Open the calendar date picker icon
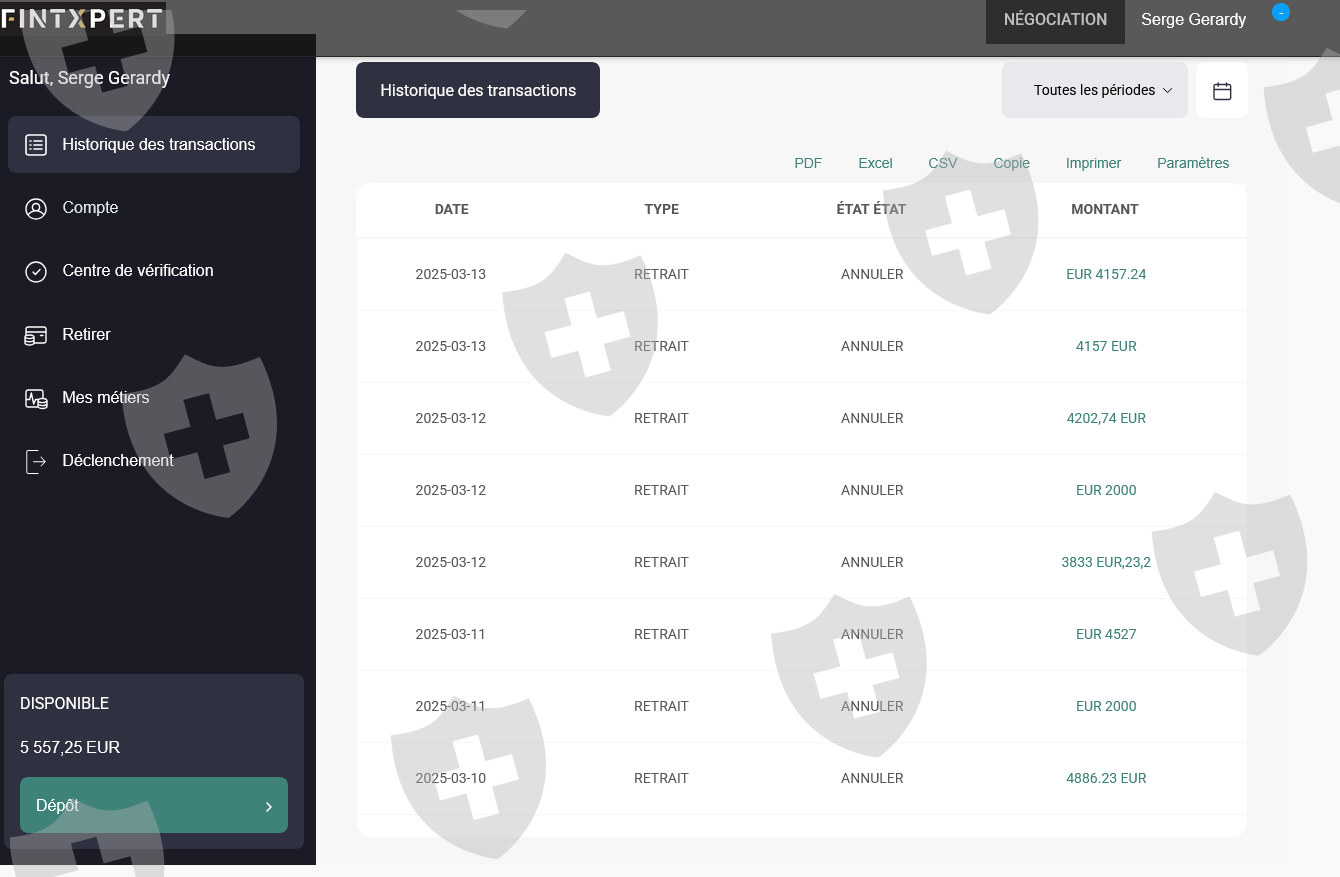Screen dimensions: 1340x877 pos(1222,91)
